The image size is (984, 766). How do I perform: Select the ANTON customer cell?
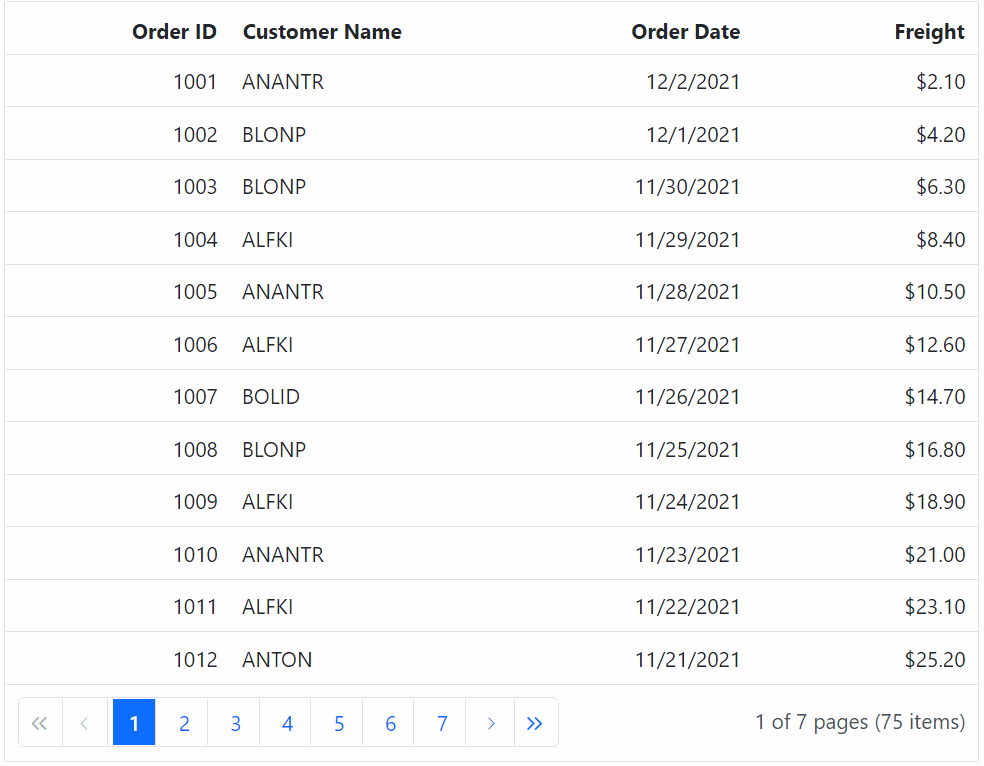click(277, 660)
